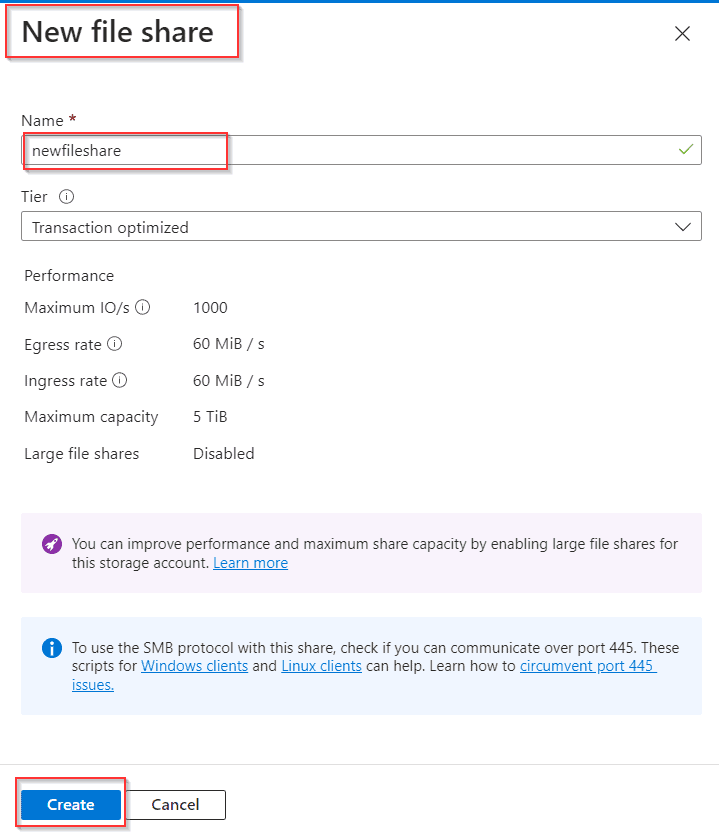Open the Tier dropdown
Screen dimensions: 719x835
[x=360, y=227]
